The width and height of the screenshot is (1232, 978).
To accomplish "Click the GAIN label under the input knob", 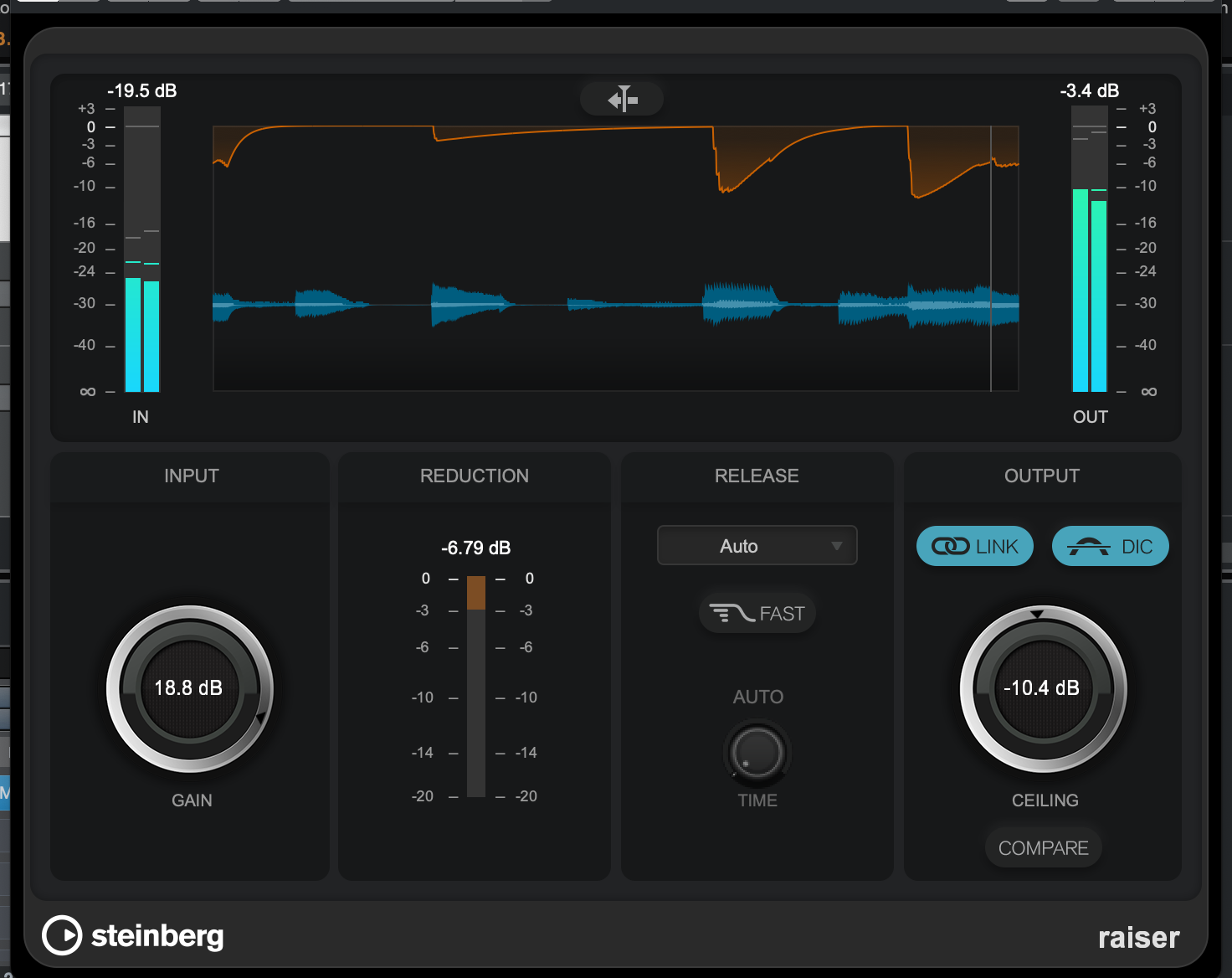I will (192, 800).
